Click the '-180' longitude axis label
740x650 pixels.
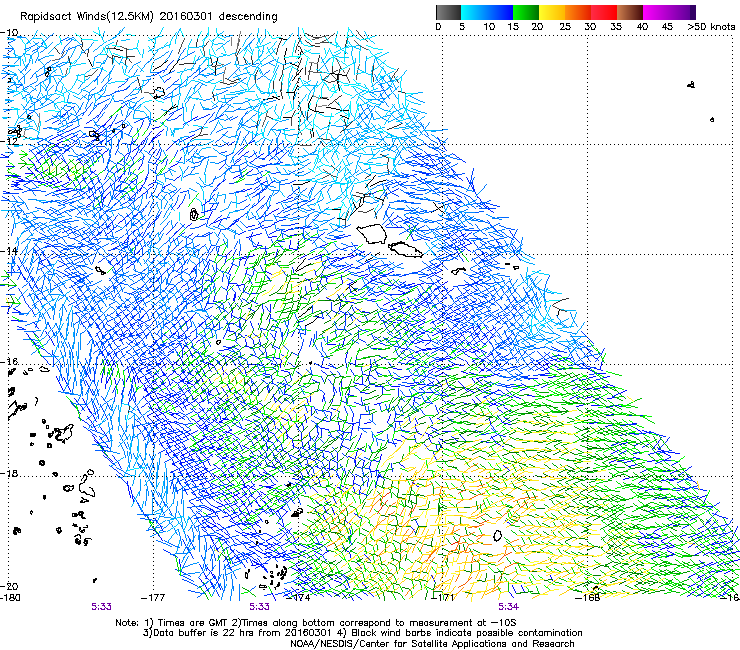(10, 597)
